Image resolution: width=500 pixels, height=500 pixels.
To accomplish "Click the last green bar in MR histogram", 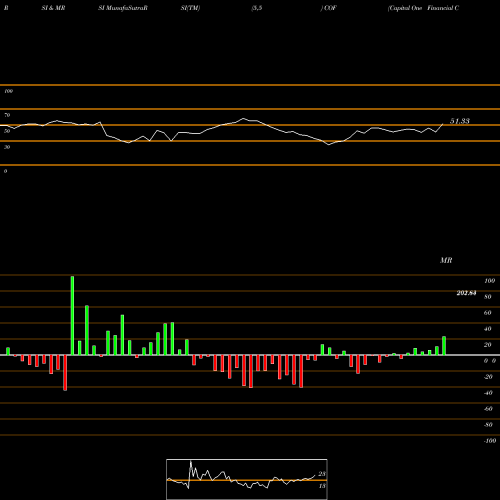I will (x=444, y=346).
